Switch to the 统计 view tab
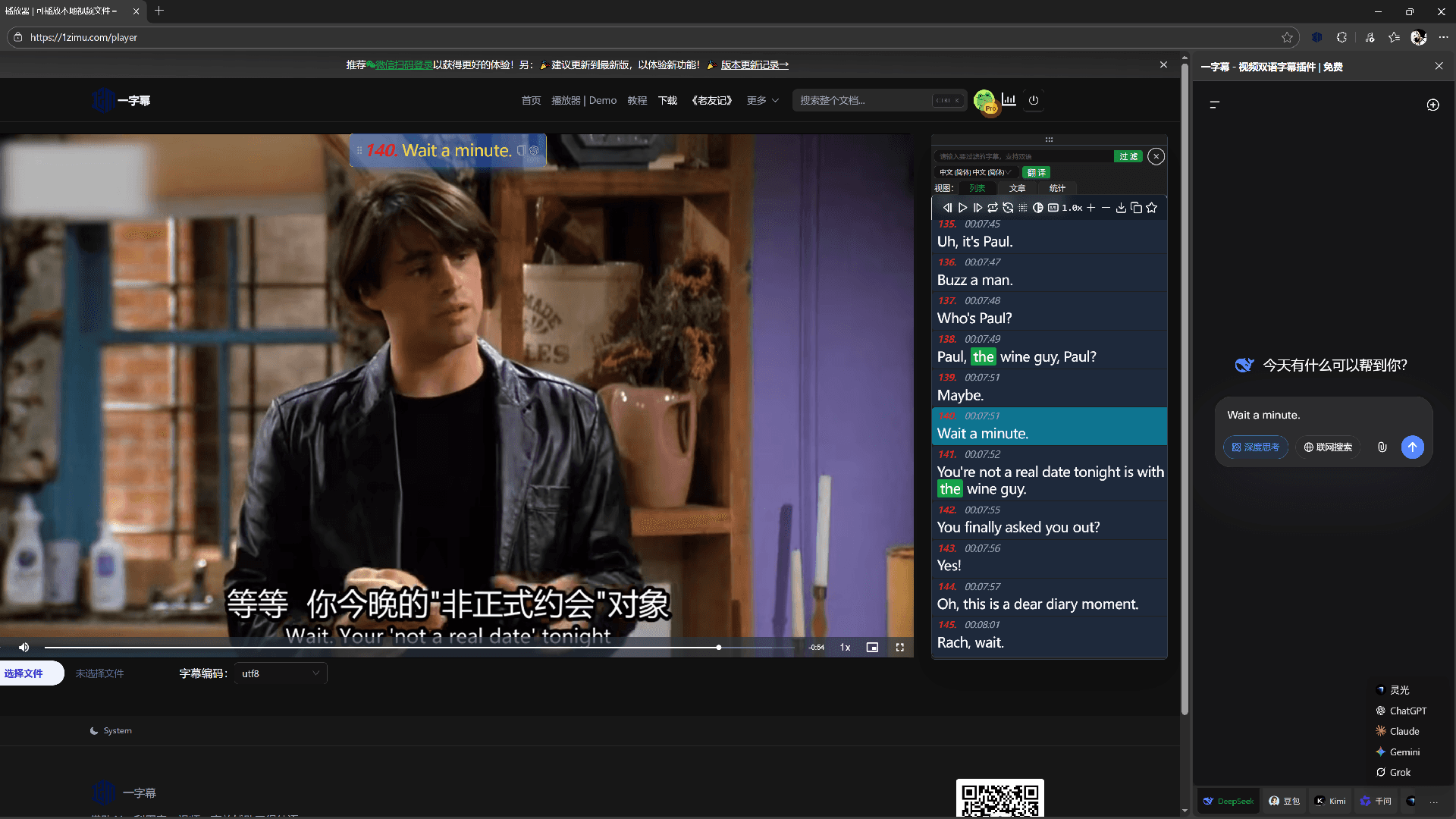The height and width of the screenshot is (819, 1456). (x=1057, y=188)
